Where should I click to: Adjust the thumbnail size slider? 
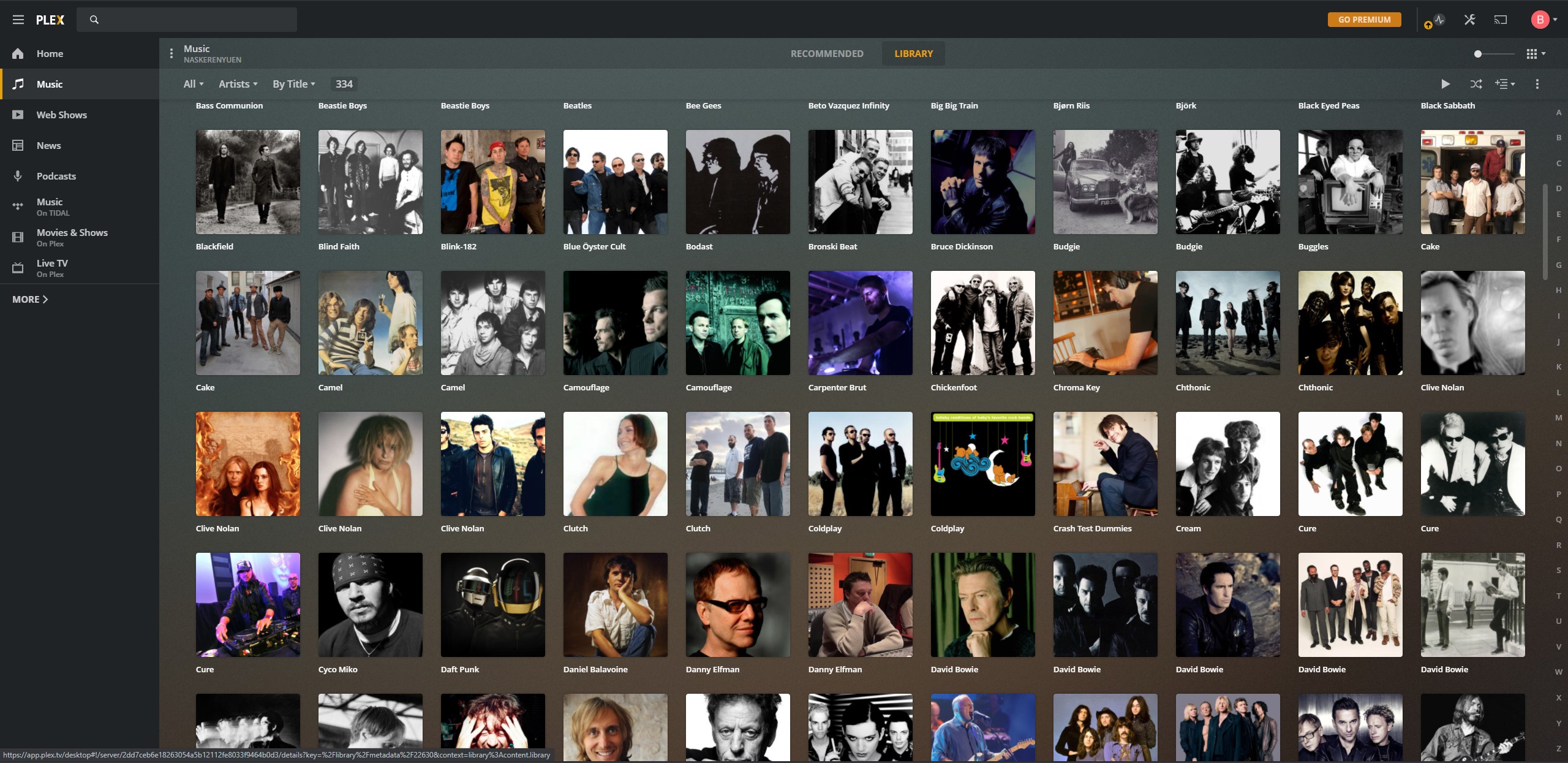(x=1495, y=54)
